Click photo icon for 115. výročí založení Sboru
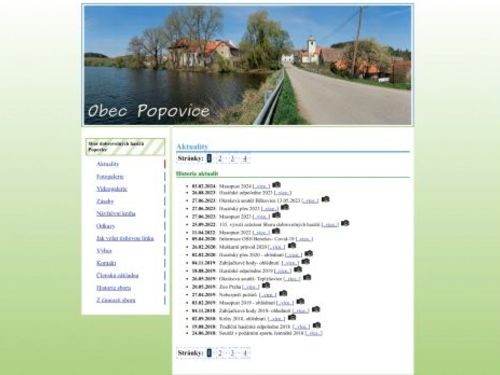Screen dimensions: 500x375 [x=345, y=223]
